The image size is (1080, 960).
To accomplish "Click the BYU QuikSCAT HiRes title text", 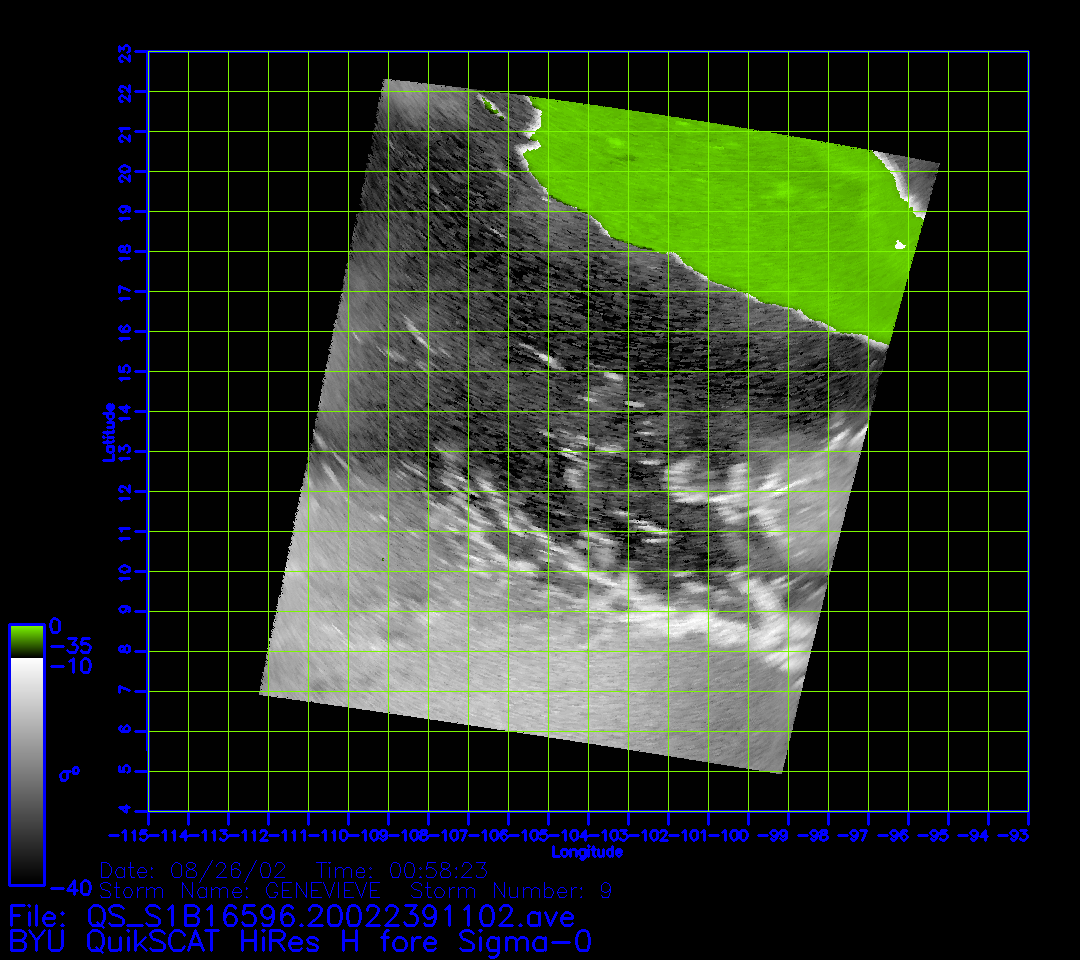I will click(x=300, y=942).
